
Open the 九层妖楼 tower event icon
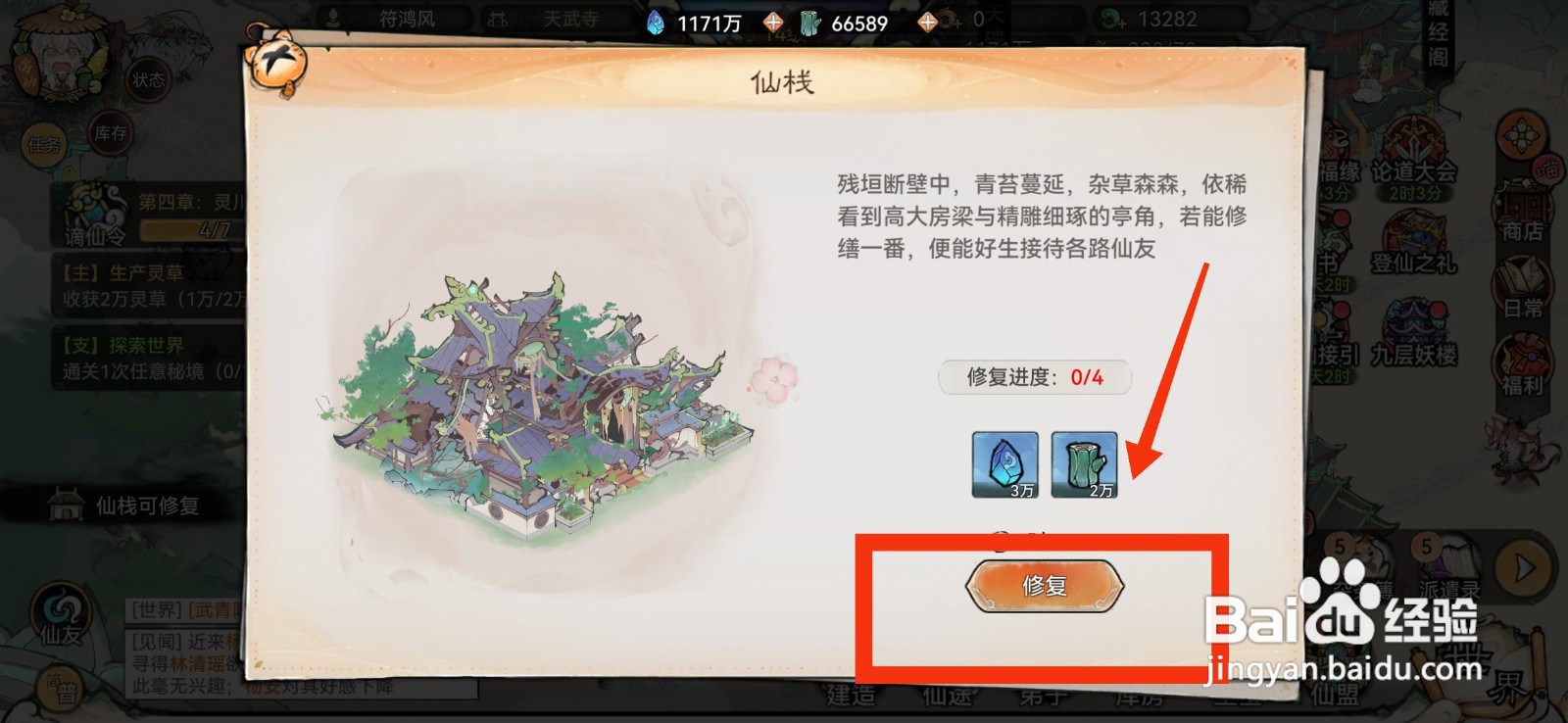(1413, 333)
